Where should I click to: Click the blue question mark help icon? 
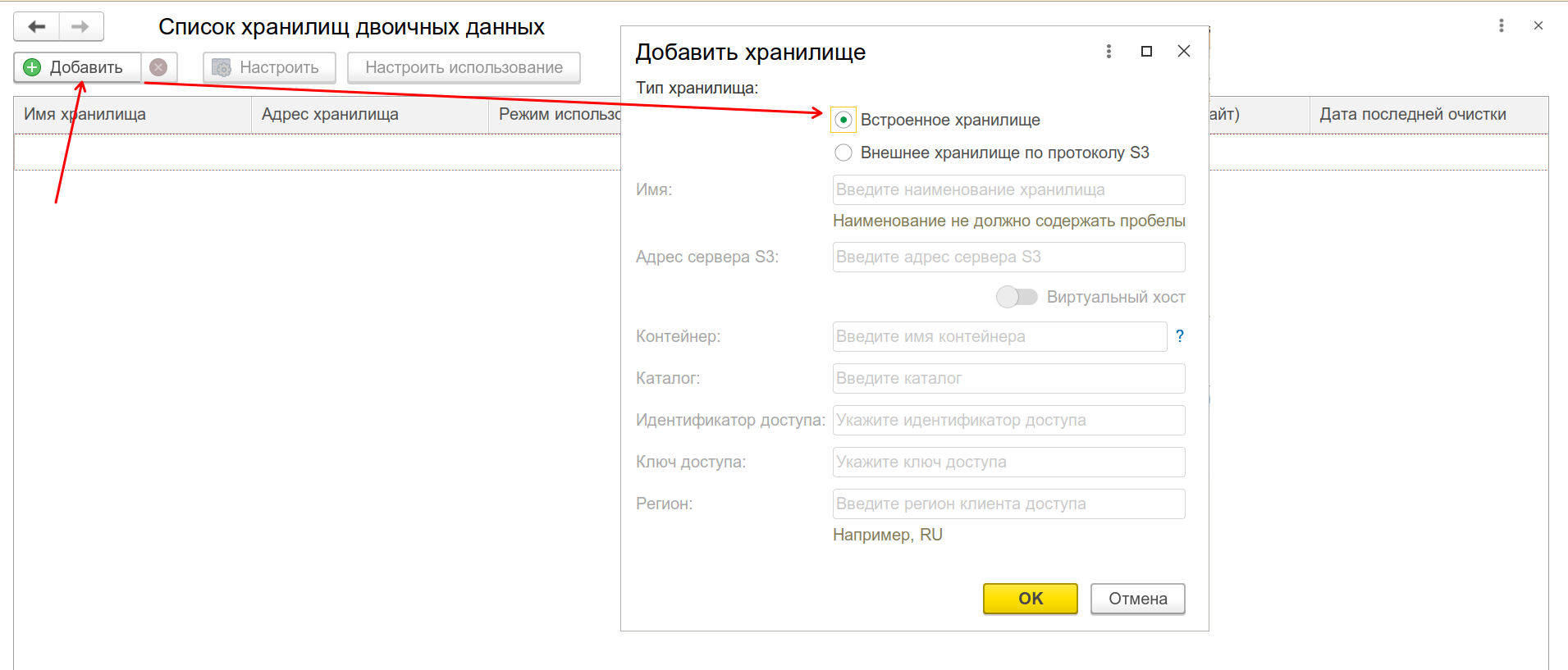pyautogui.click(x=1179, y=336)
